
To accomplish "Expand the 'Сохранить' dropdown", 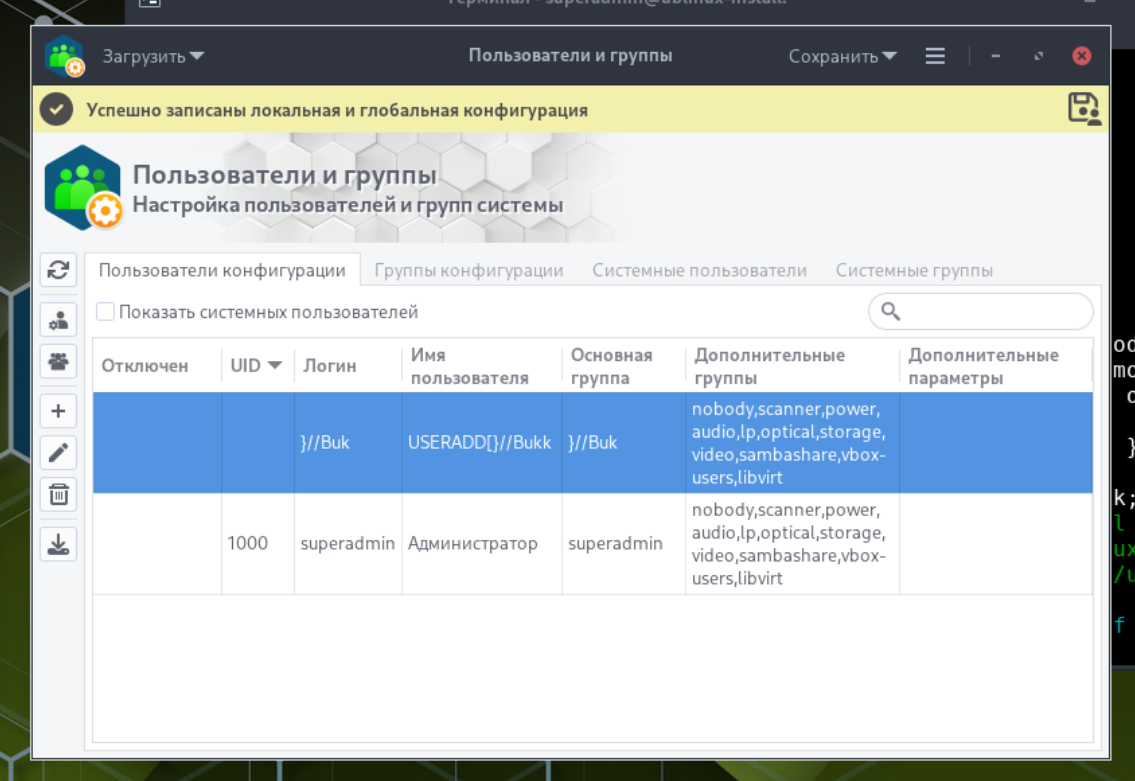I will tap(842, 56).
